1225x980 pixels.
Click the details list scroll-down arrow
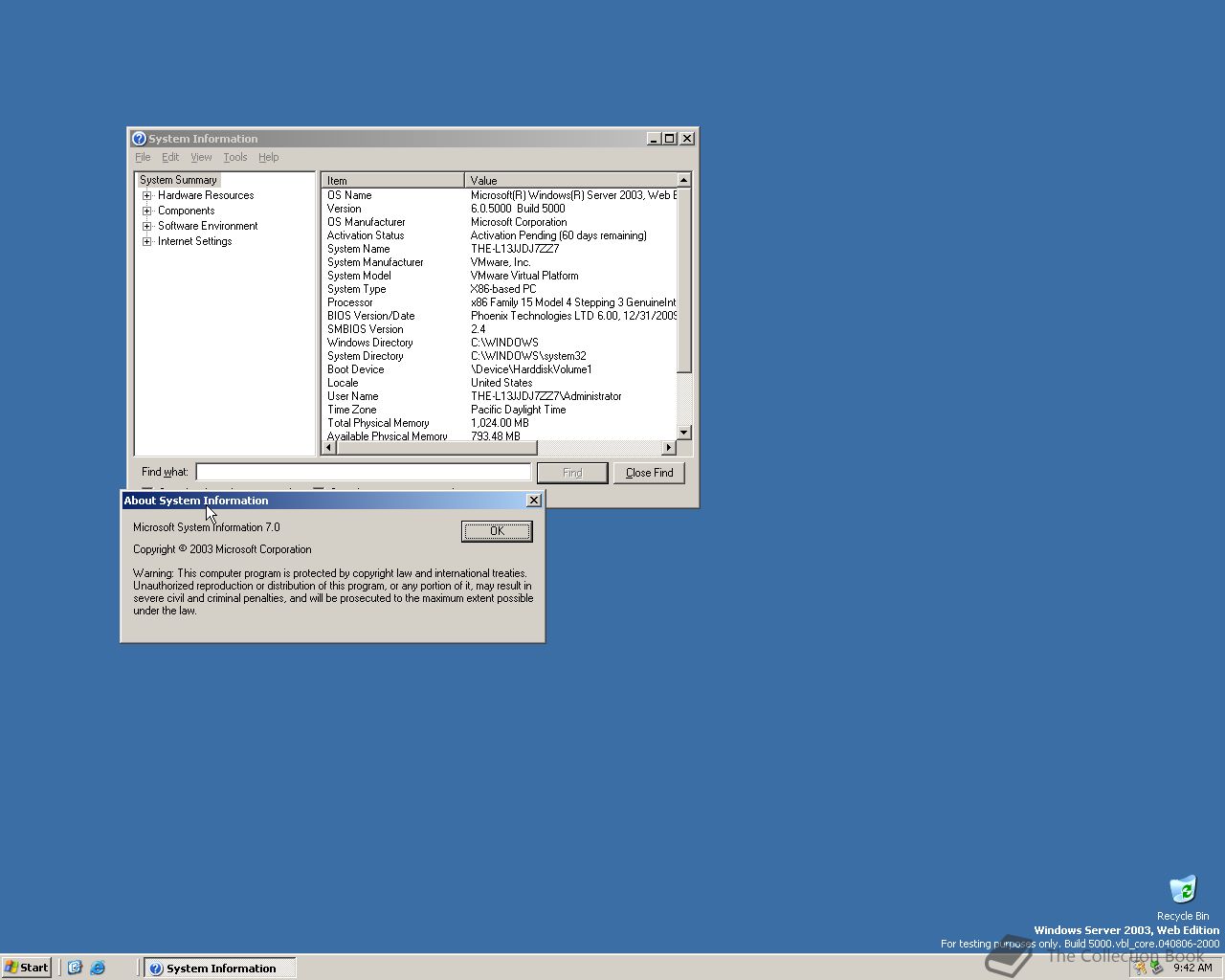(684, 433)
